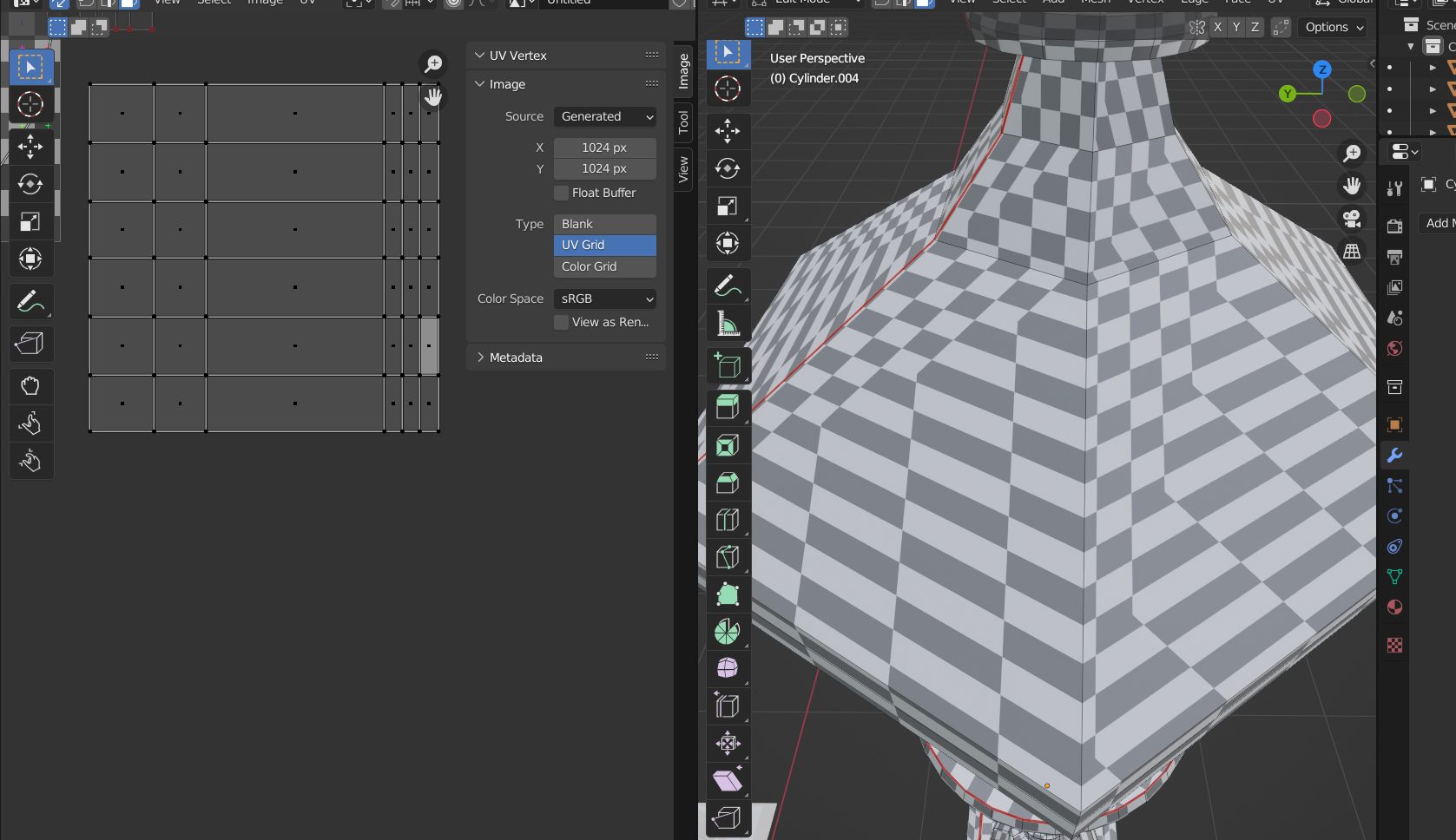The width and height of the screenshot is (1456, 840).
Task: Click the 3D viewport pan hand button
Action: pyautogui.click(x=1352, y=186)
